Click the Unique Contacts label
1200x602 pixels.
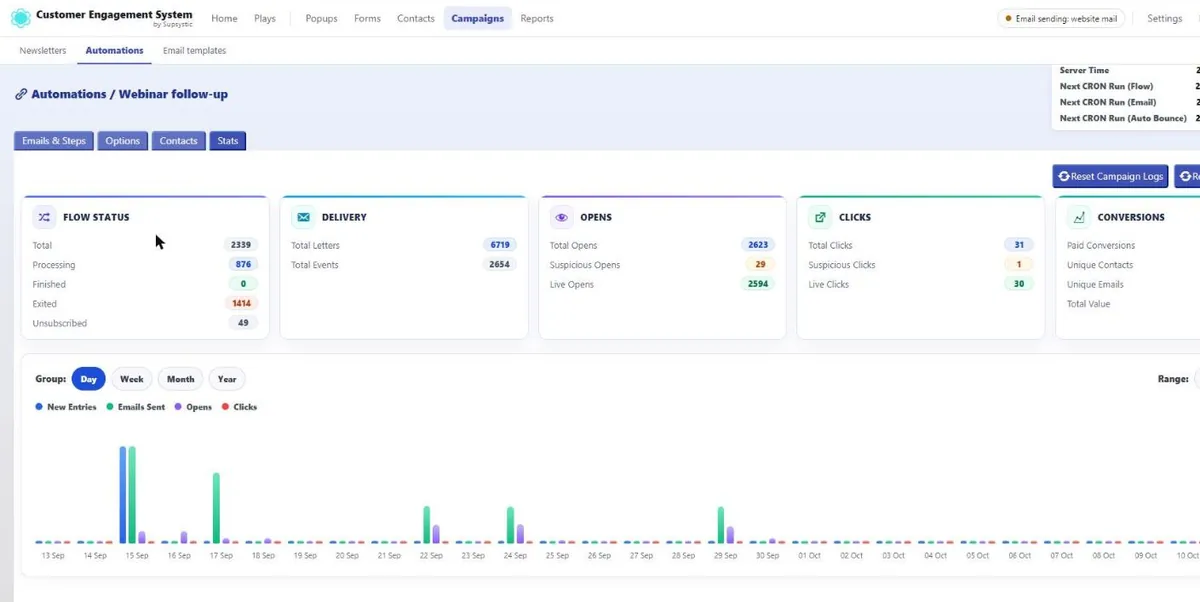tap(1100, 265)
